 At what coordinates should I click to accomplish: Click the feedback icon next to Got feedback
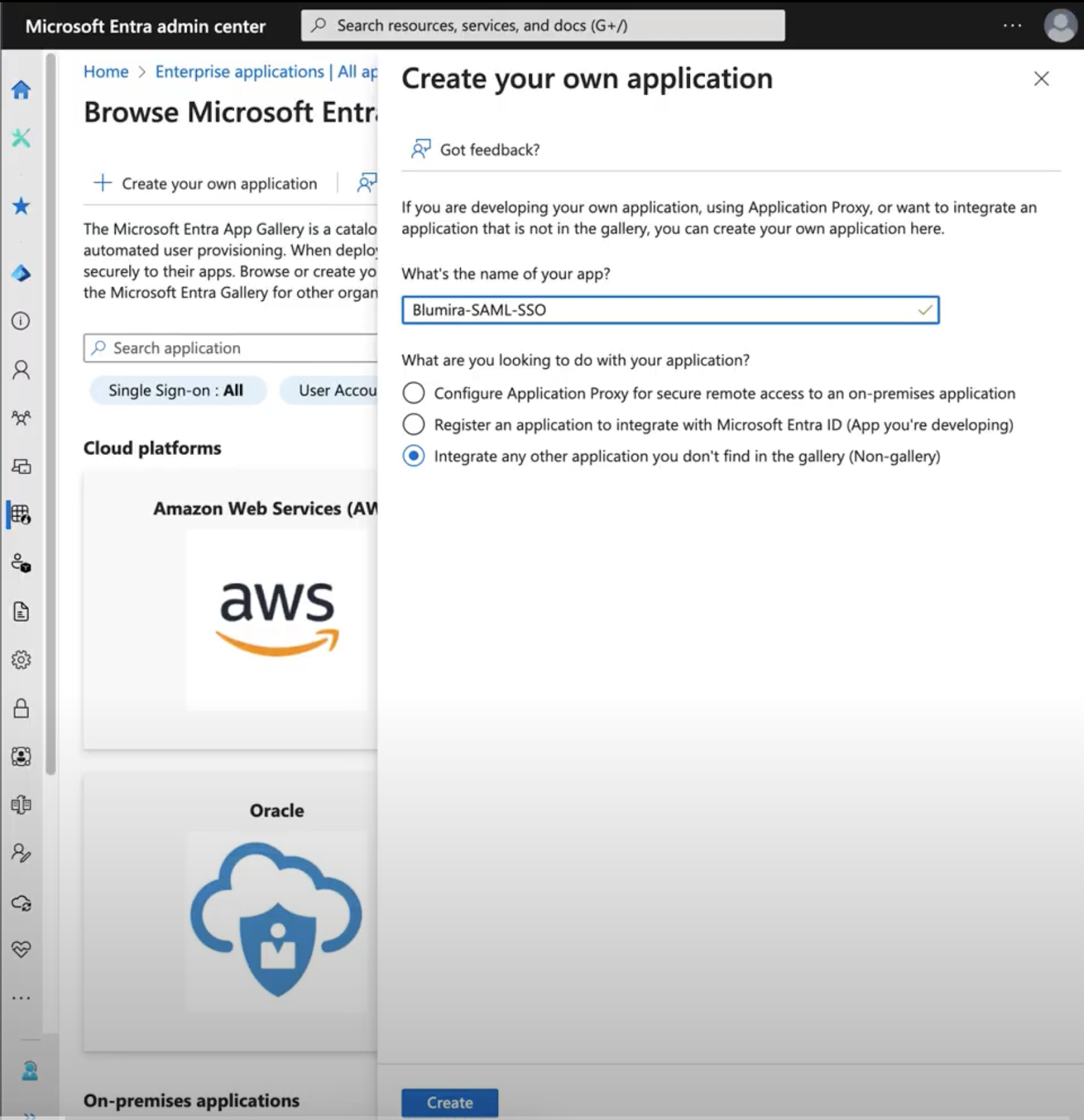point(420,149)
